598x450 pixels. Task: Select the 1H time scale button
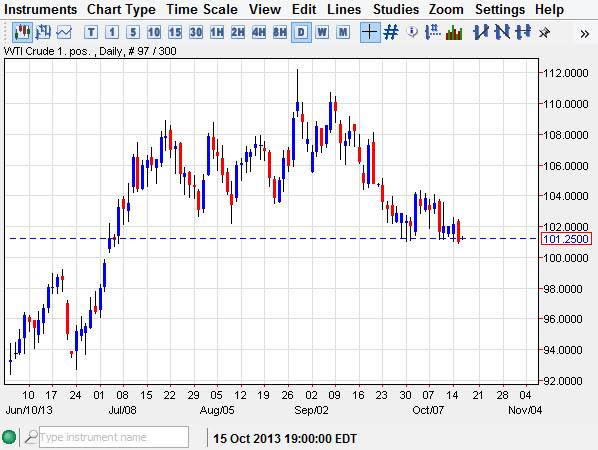click(x=217, y=32)
